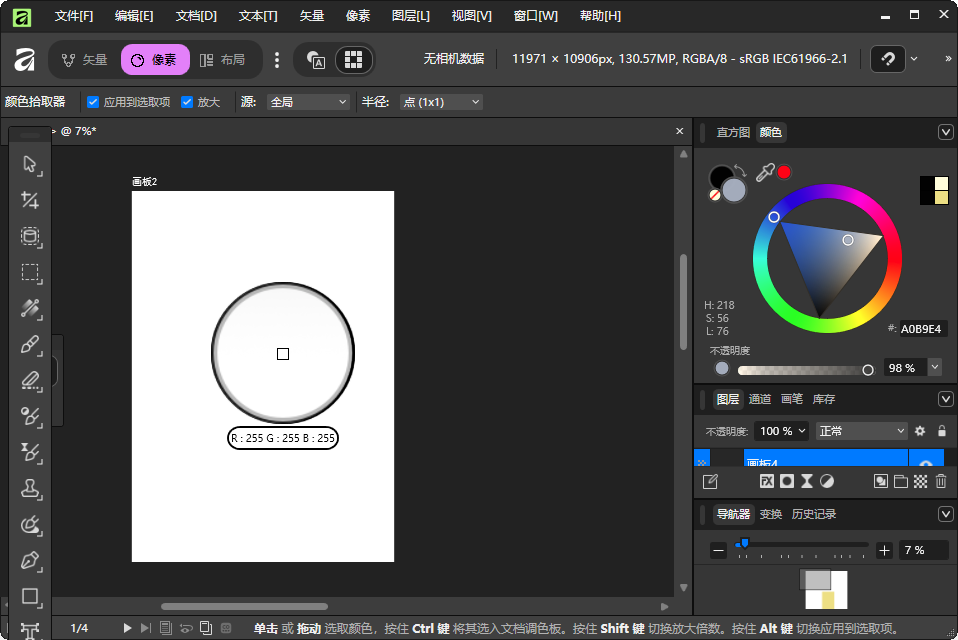Switch to the 直方图 tab
This screenshot has height=640, width=958.
point(733,133)
